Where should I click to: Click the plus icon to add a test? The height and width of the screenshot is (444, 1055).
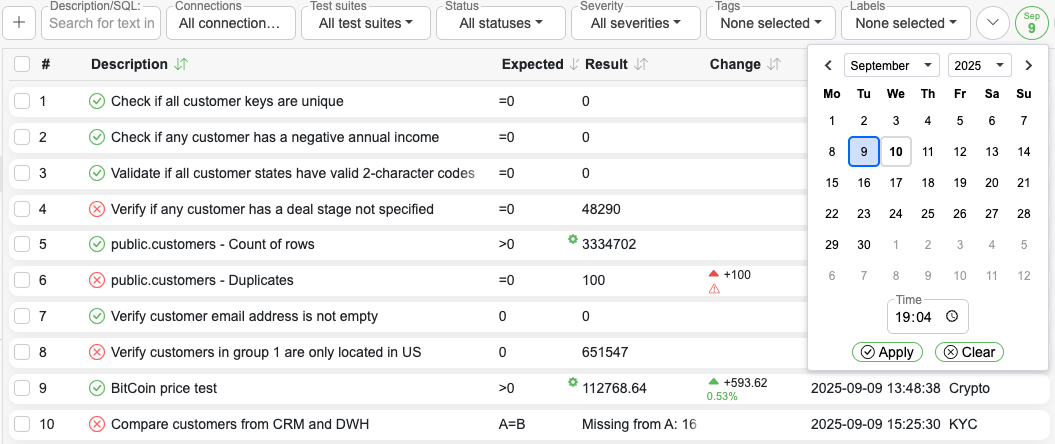(21, 22)
